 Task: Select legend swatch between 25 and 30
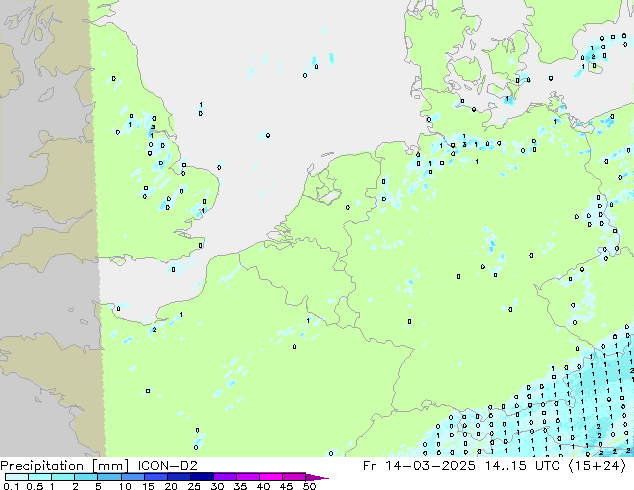[x=201, y=477]
